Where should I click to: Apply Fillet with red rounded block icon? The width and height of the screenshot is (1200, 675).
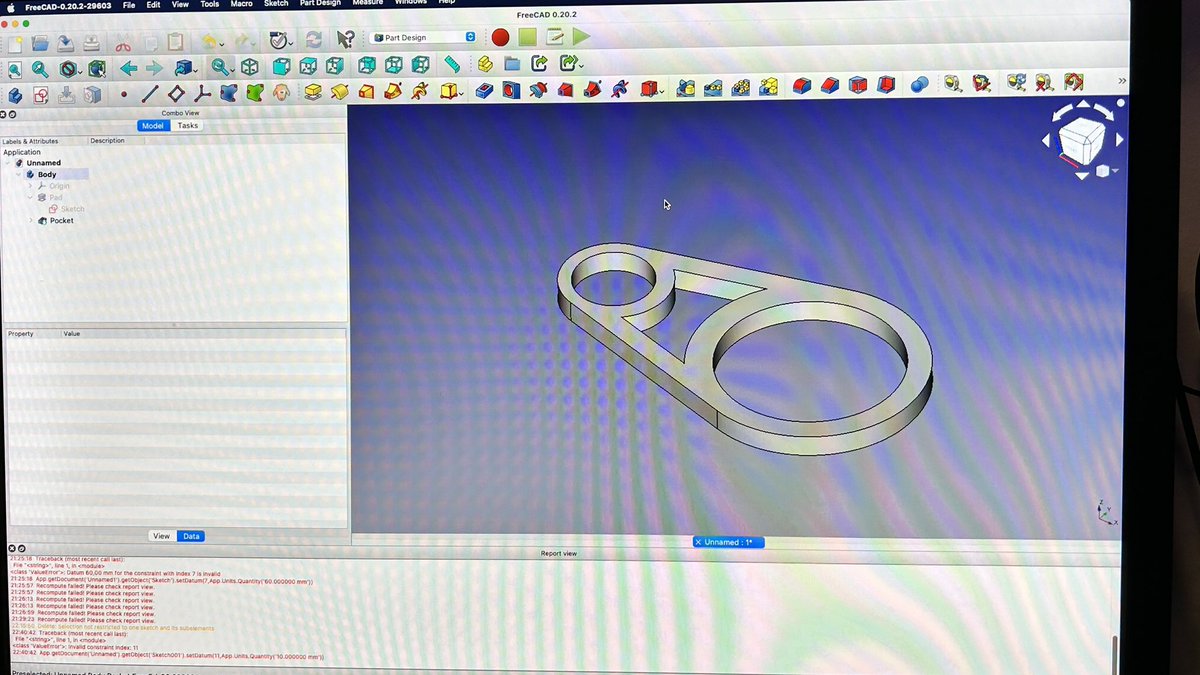801,86
